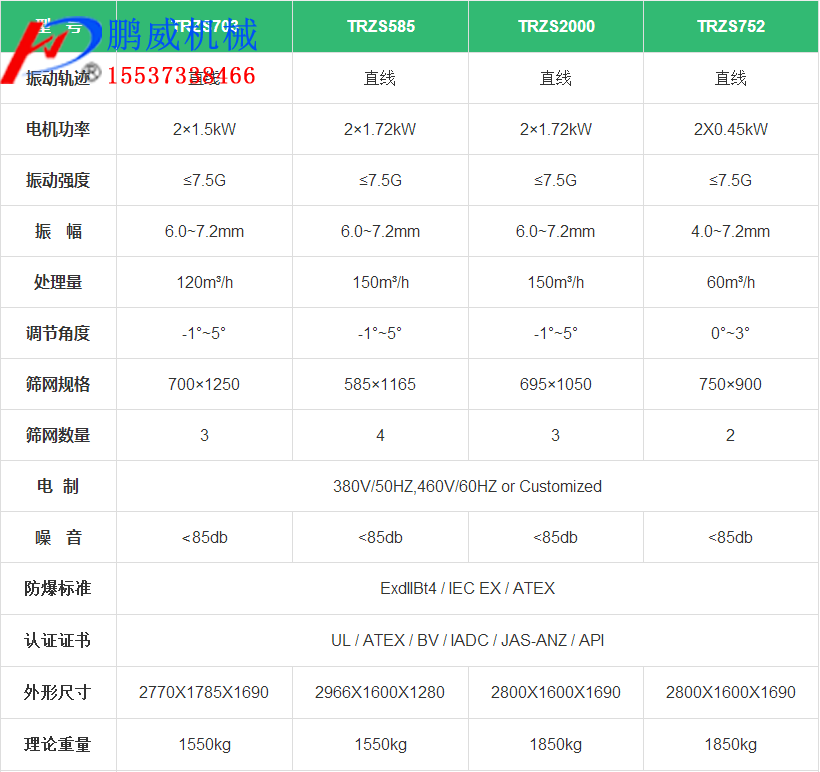Select the 2966X1600X1280 dimension cell

380,692
